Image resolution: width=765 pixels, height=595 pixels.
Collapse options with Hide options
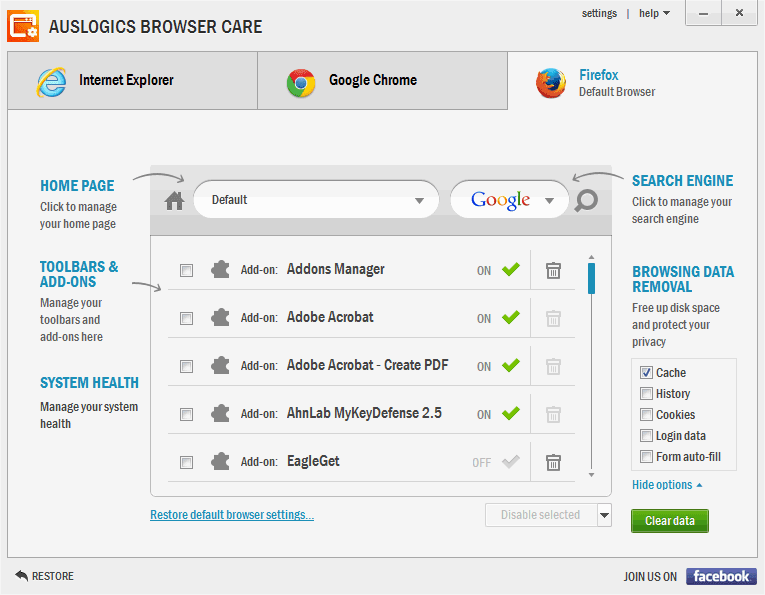[667, 485]
